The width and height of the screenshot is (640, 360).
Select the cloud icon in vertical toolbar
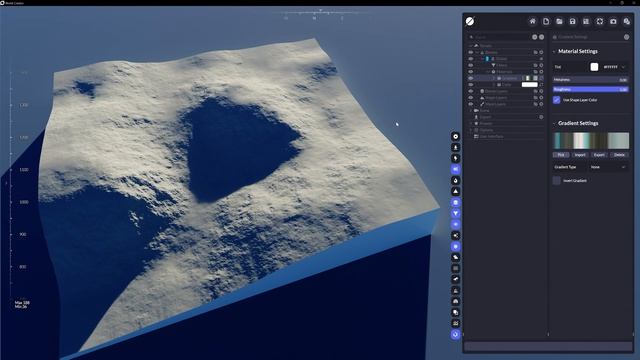point(456,258)
